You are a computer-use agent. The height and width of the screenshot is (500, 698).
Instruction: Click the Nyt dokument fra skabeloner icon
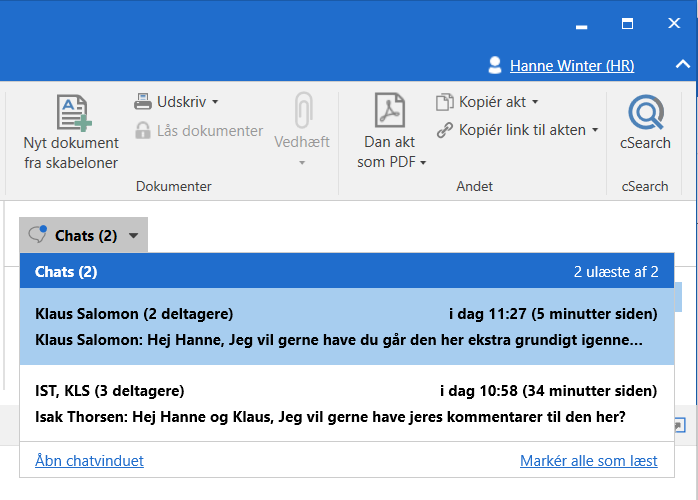pos(71,112)
